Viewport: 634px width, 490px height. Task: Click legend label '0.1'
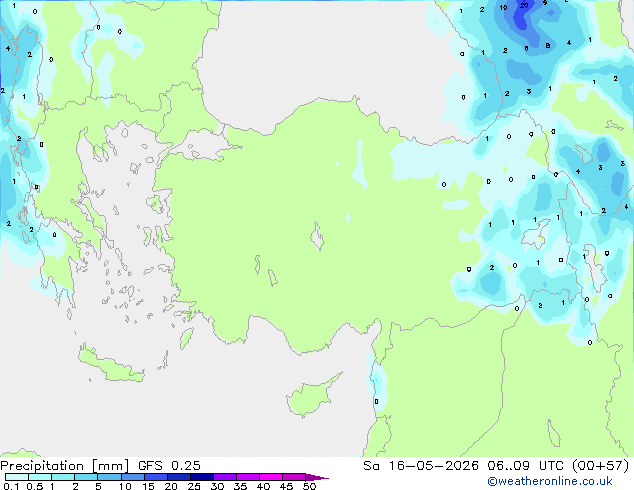click(11, 486)
